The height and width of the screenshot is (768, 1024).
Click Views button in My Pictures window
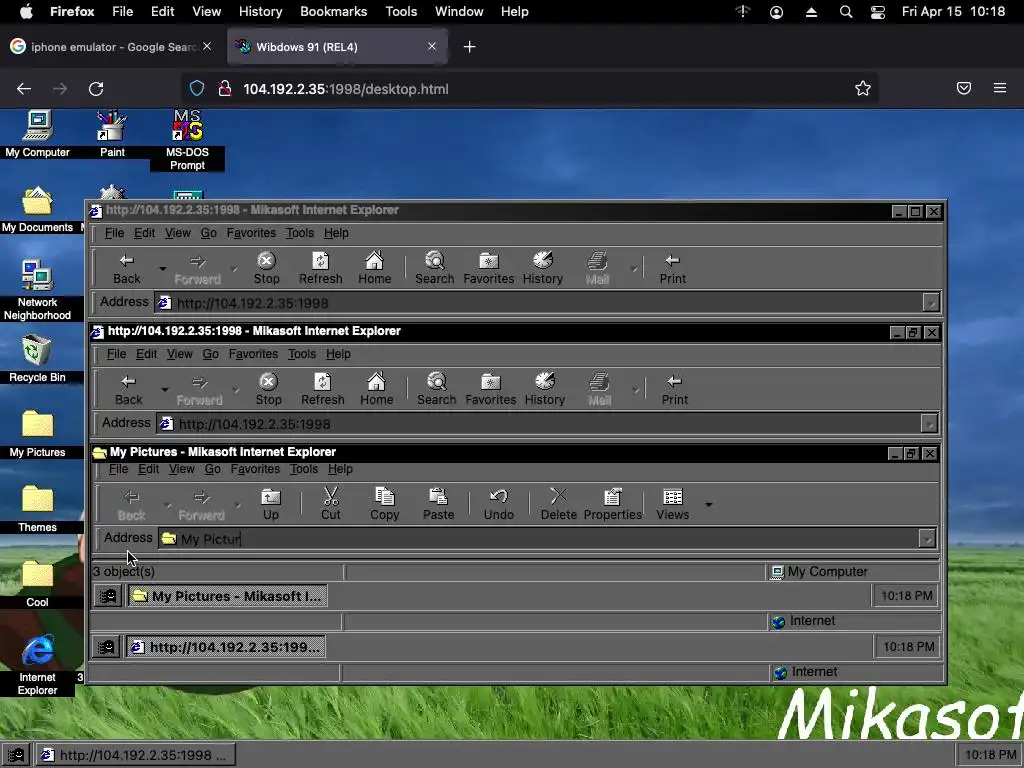(x=673, y=504)
